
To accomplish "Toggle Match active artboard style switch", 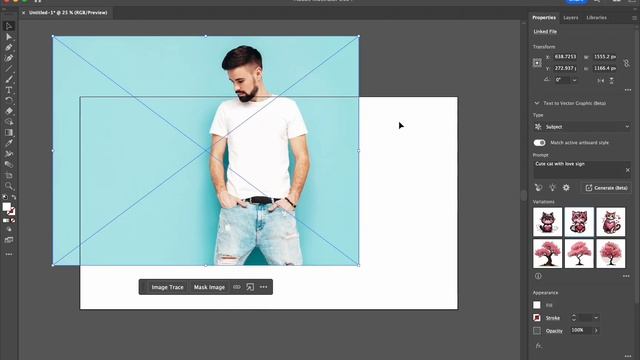I will pos(540,142).
